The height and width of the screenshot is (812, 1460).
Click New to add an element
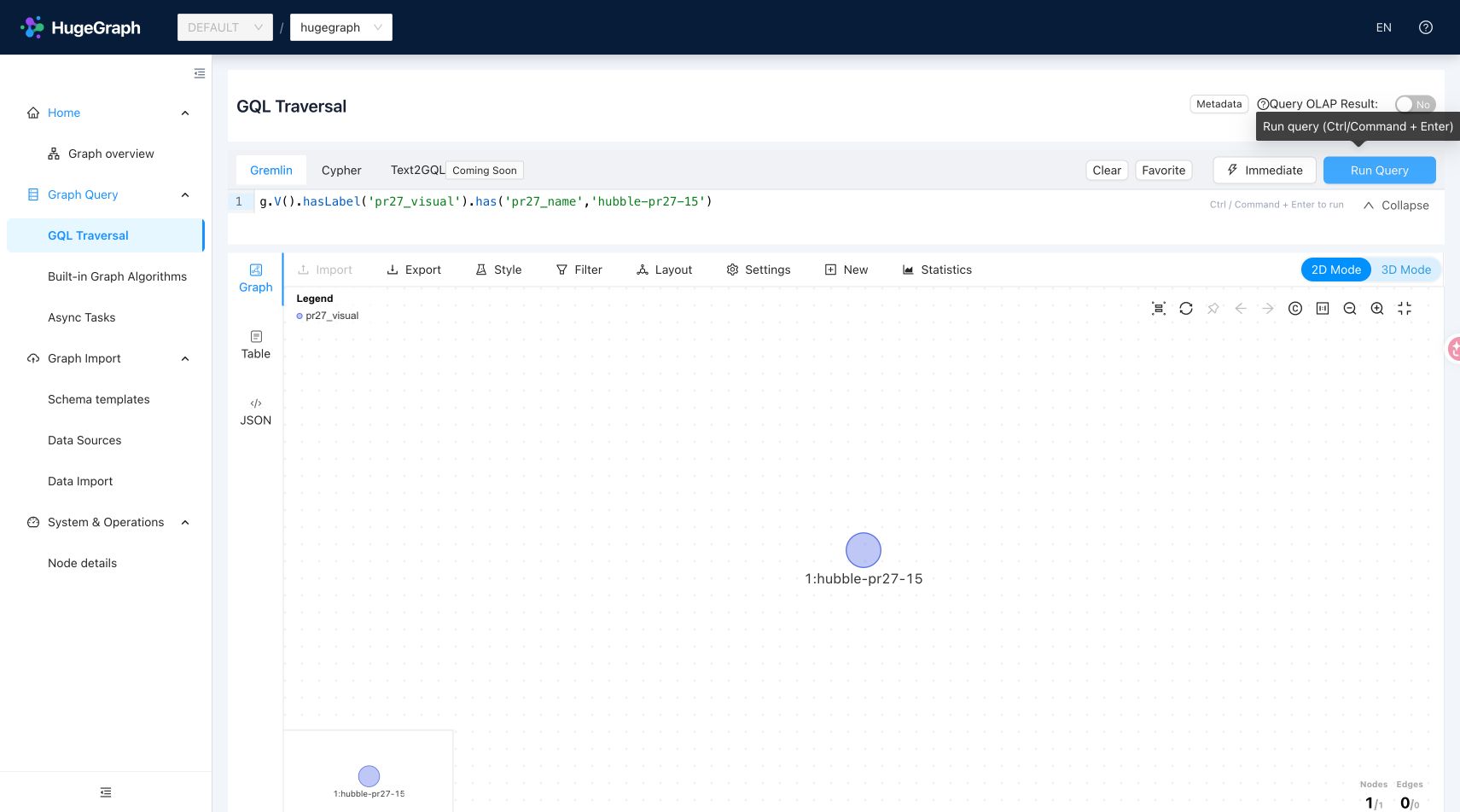[846, 270]
